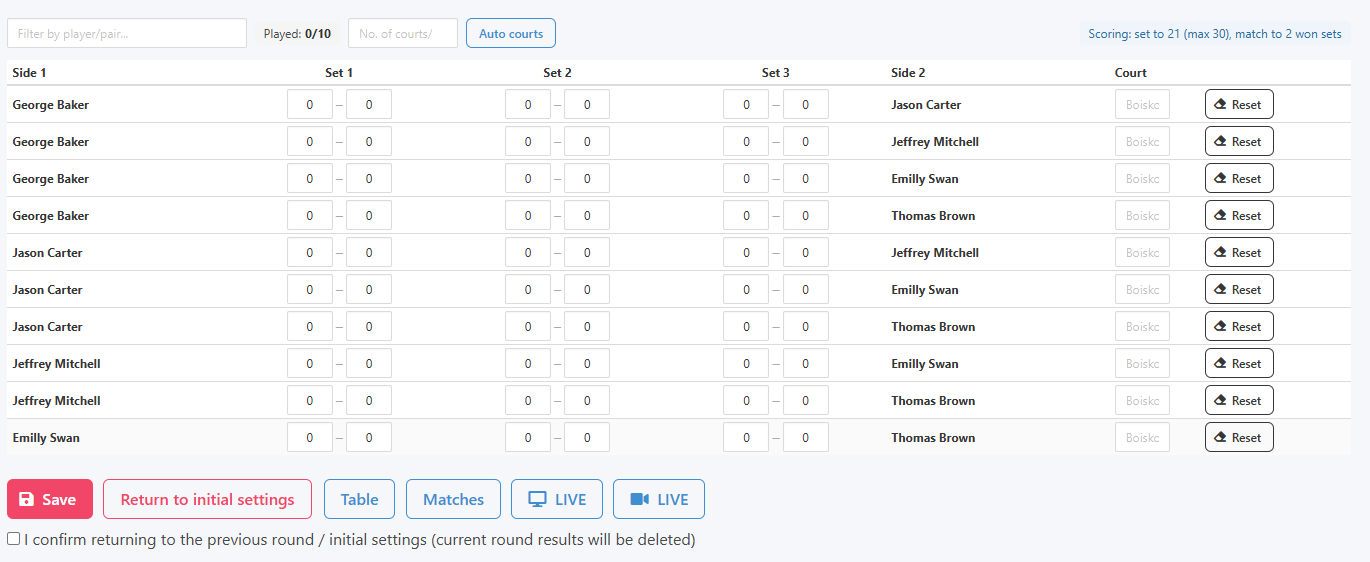Select Set 1 Side 1 score, Carter vs Brown

tap(310, 326)
